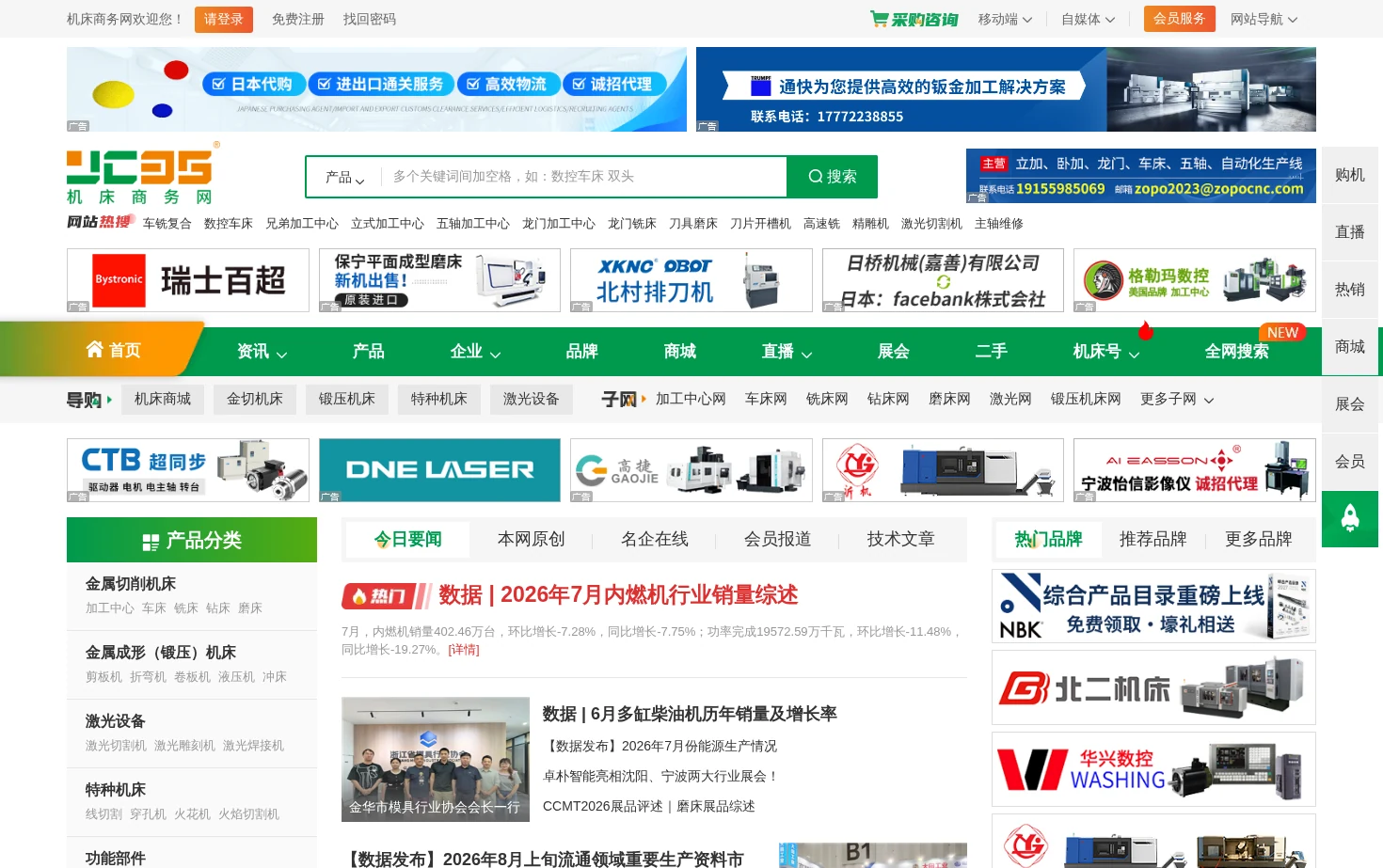Open the Bystronic 瑞士百超 banner
Image resolution: width=1383 pixels, height=868 pixels.
tap(188, 280)
